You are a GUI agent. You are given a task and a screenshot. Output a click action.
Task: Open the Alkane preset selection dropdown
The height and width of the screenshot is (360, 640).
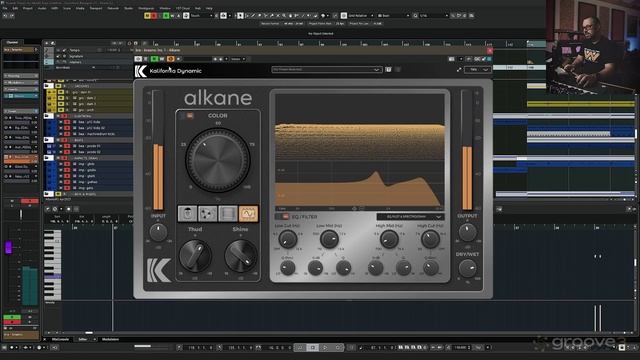pos(327,70)
